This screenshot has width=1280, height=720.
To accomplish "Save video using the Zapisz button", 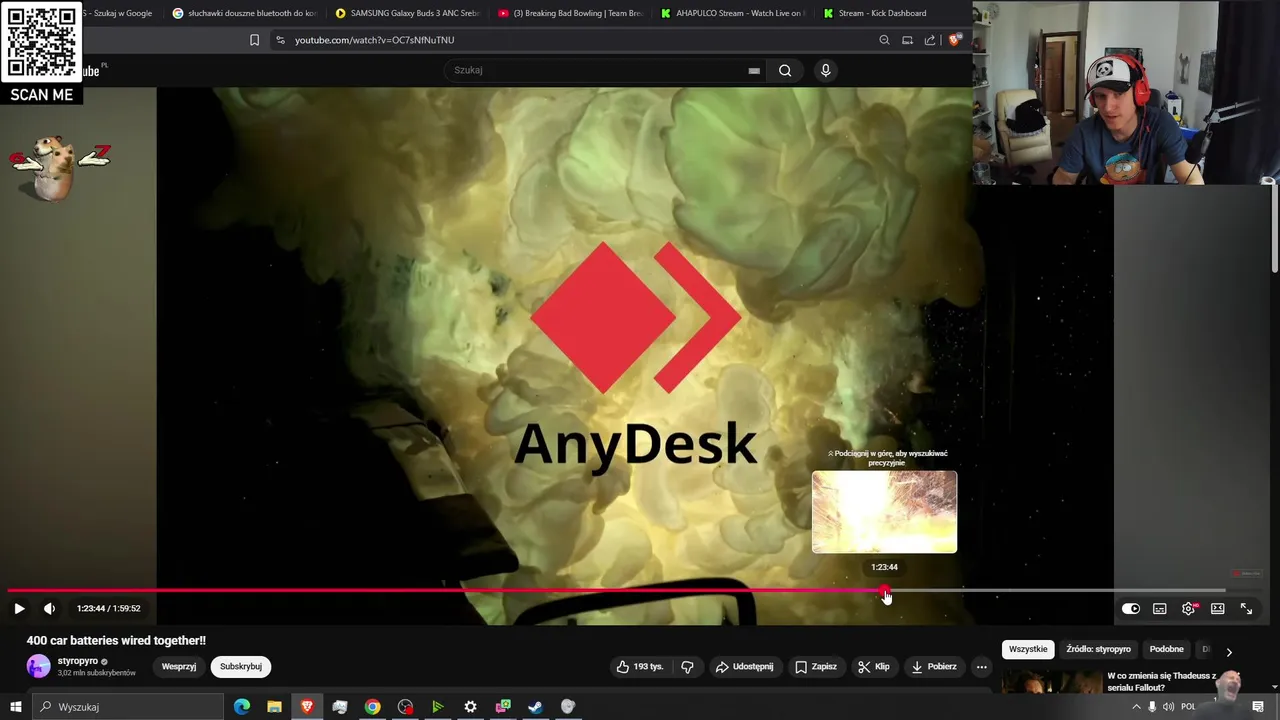I will click(x=816, y=667).
